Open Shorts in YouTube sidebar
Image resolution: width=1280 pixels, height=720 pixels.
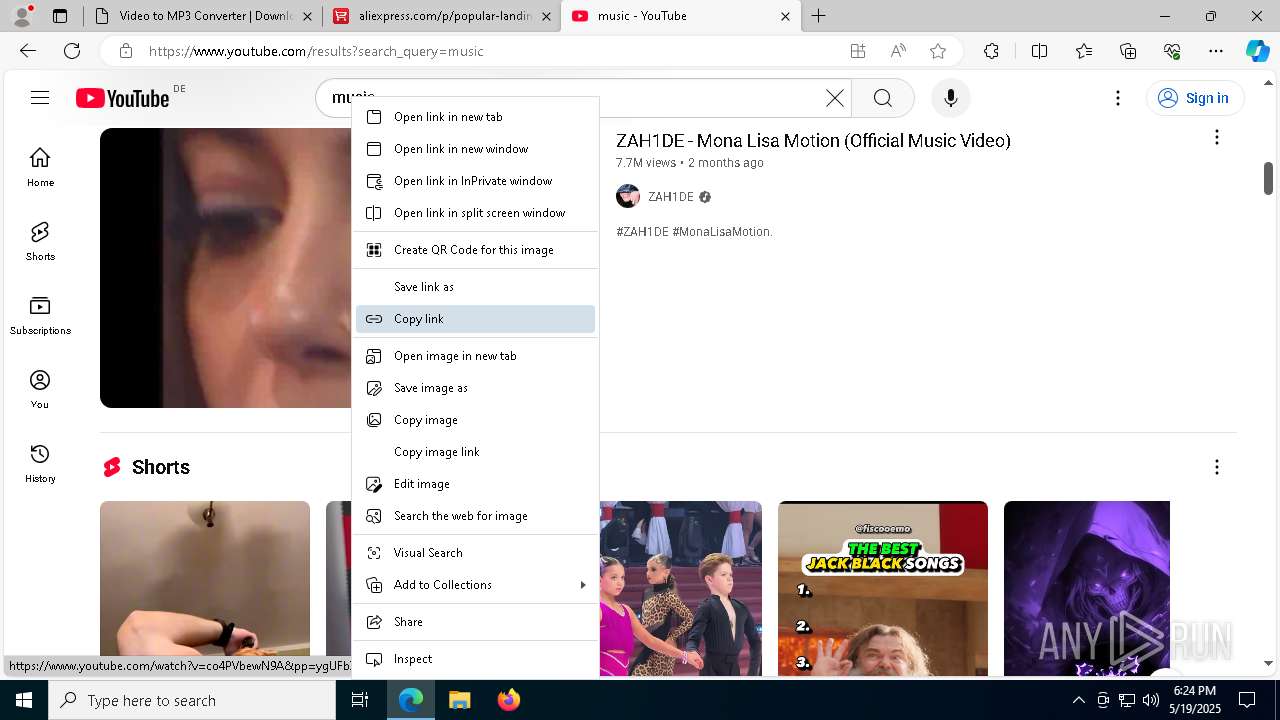pos(40,241)
